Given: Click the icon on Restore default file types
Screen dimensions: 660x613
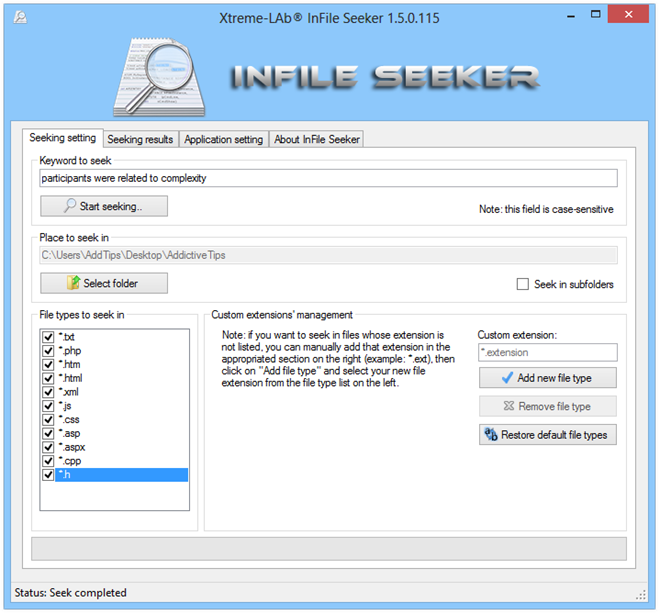Looking at the screenshot, I should 491,434.
